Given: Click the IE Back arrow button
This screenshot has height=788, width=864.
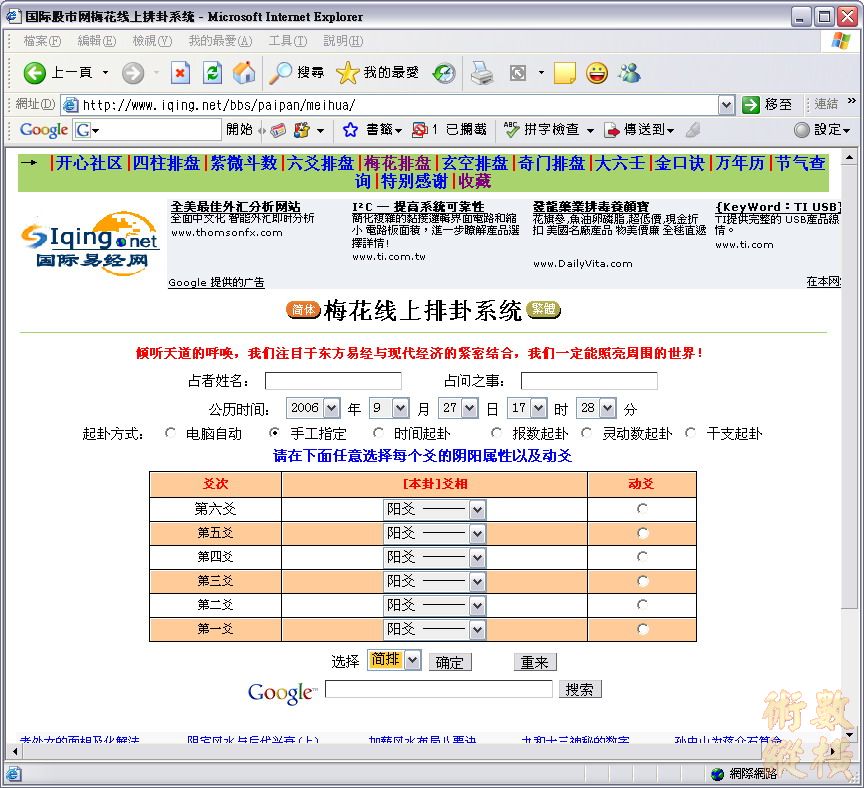Looking at the screenshot, I should (35, 73).
